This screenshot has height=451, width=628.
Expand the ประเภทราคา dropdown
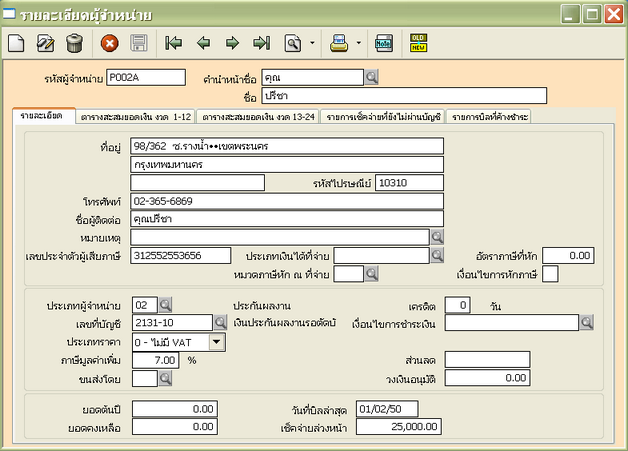point(217,341)
